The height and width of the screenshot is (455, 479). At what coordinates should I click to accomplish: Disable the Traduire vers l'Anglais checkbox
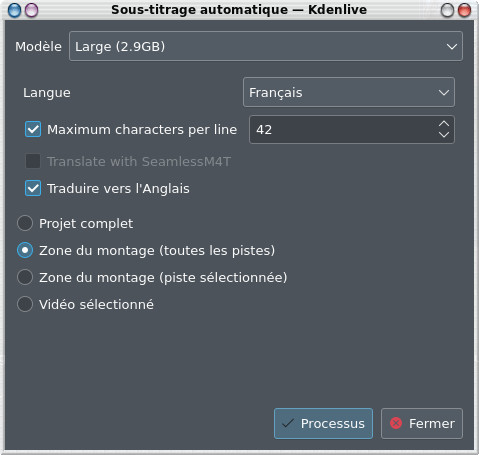point(33,188)
